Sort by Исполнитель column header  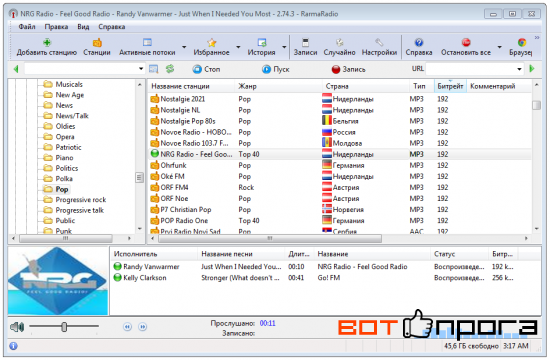click(154, 254)
